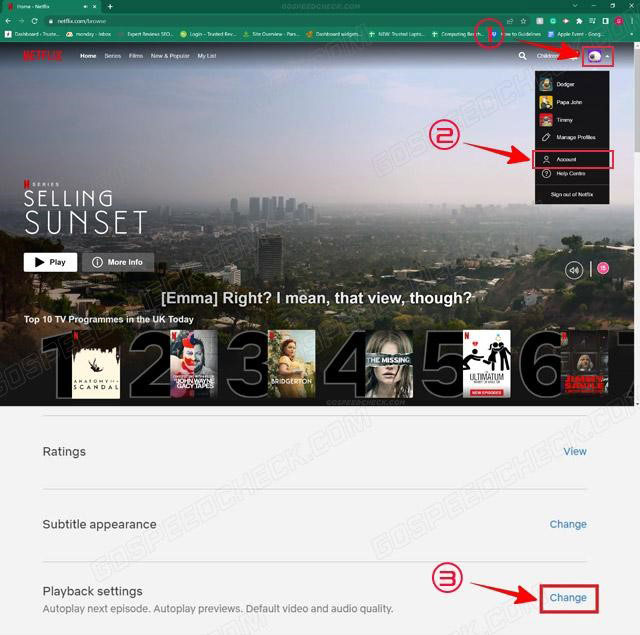Sign out of Netflix

point(572,194)
